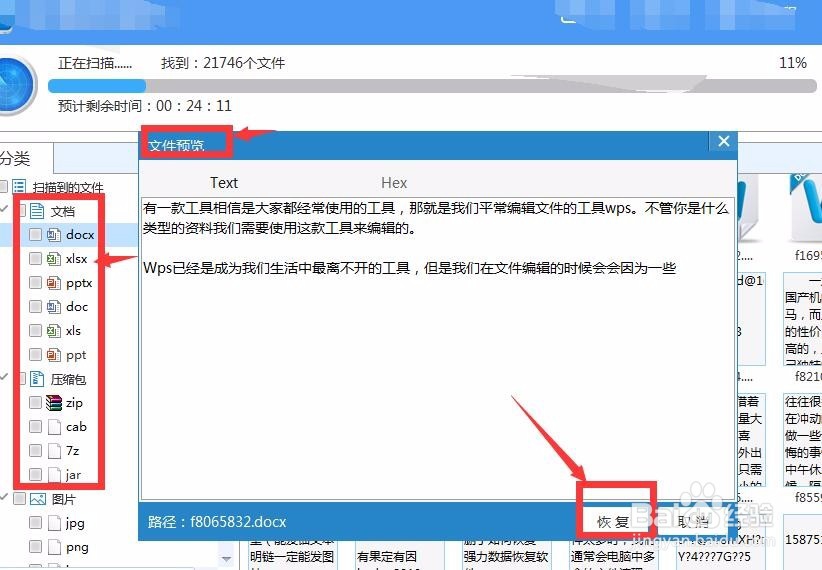Click the png blank file icon
The image size is (822, 570).
tap(54, 547)
